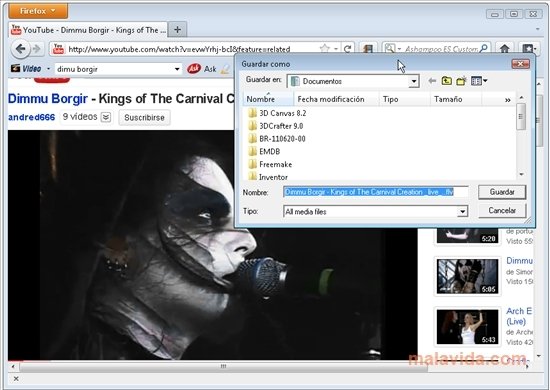550x390 pixels.
Task: Select the BR-110620-00 folder
Action: pyautogui.click(x=276, y=139)
